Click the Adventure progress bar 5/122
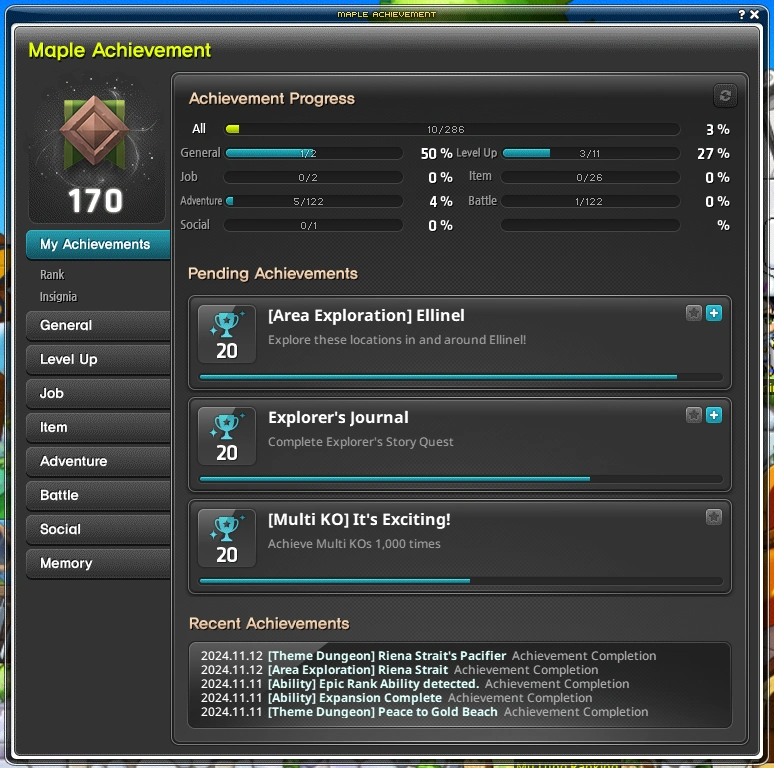Screen dimensions: 774x768 313,201
